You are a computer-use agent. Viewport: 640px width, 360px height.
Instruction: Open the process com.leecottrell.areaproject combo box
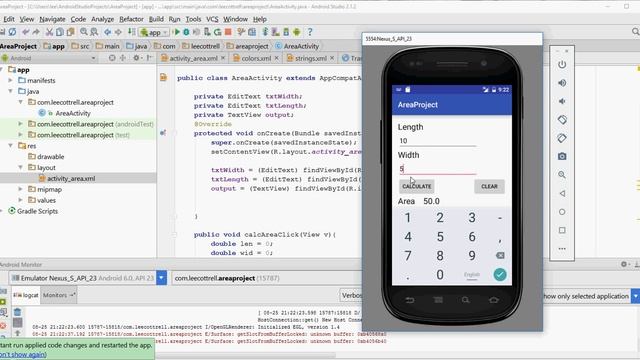[266, 278]
